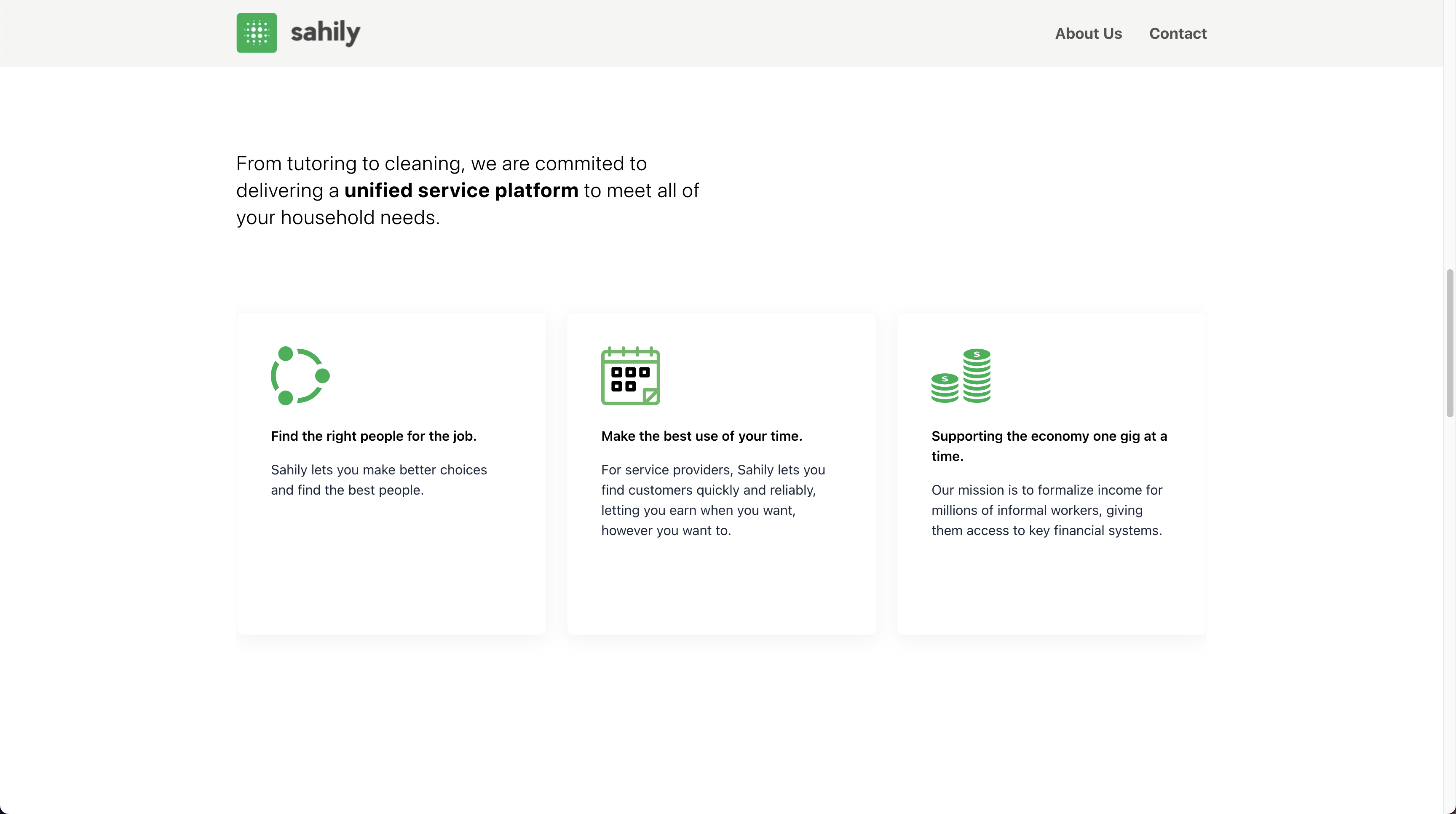The image size is (1456, 814).
Task: Click the heading 'Find the right people for the job.'
Action: pos(374,436)
